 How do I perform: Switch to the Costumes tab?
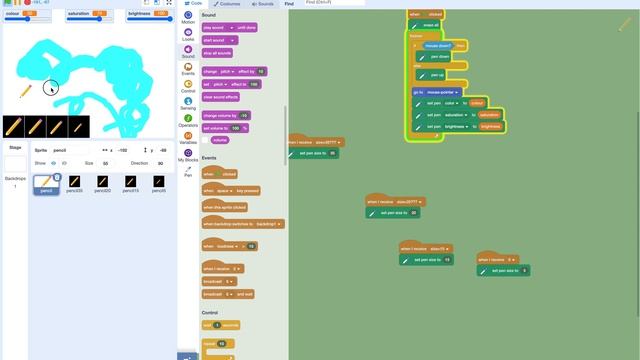[227, 4]
